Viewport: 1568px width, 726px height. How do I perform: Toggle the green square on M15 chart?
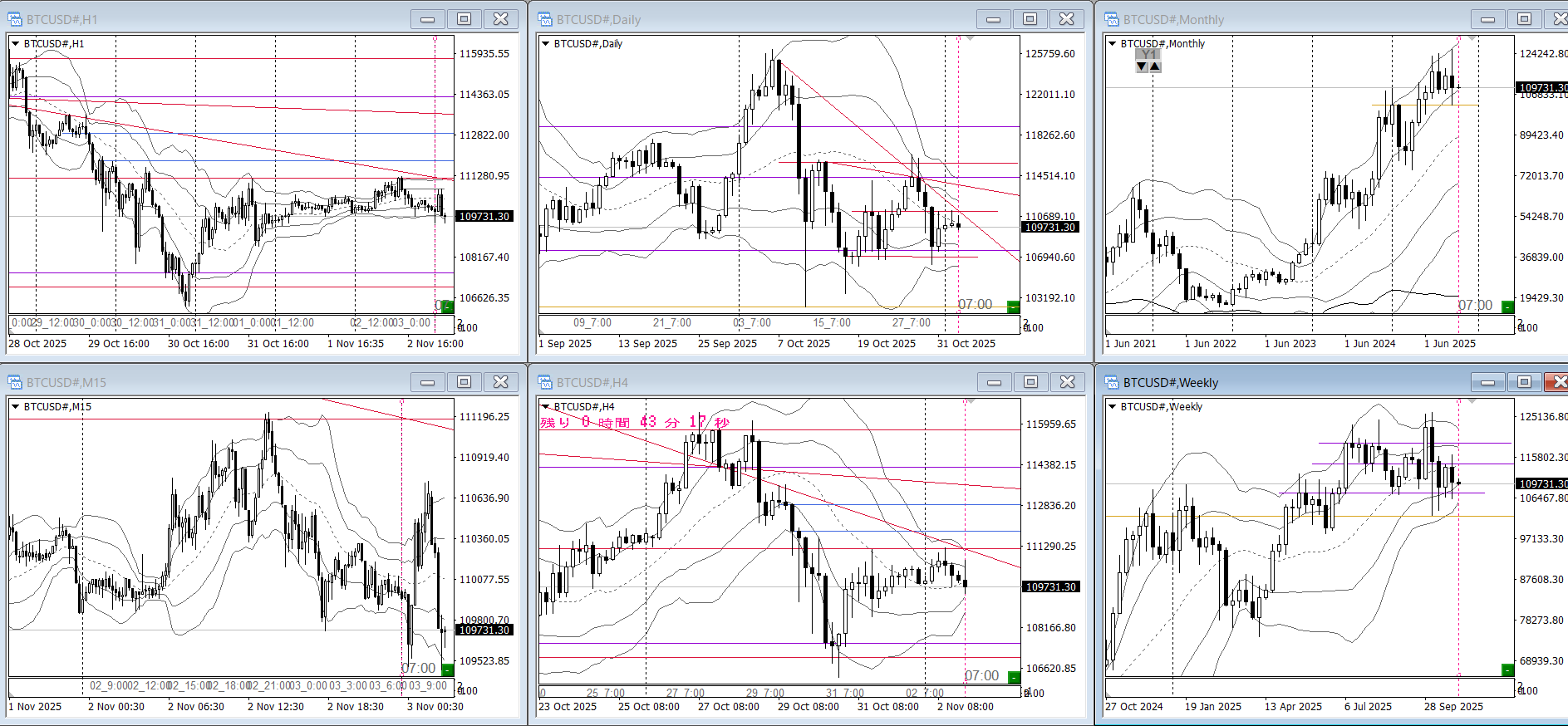point(447,670)
